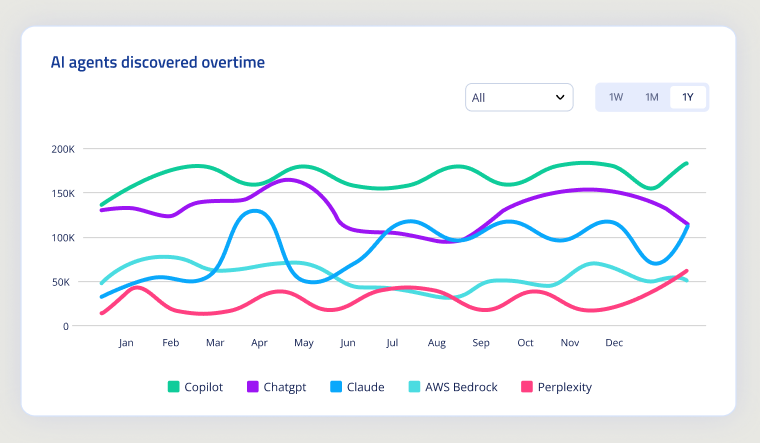Image resolution: width=760 pixels, height=443 pixels.
Task: Click the Jan label on x-axis
Action: point(126,343)
